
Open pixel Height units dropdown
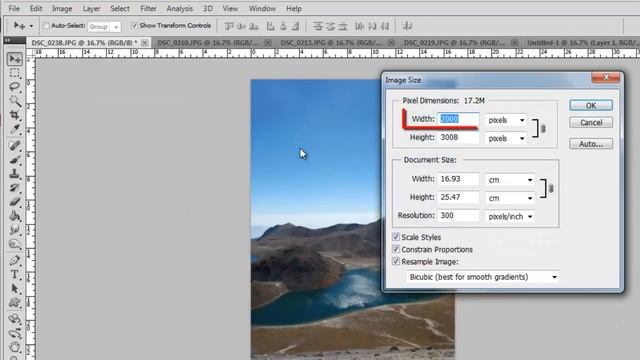pyautogui.click(x=506, y=138)
